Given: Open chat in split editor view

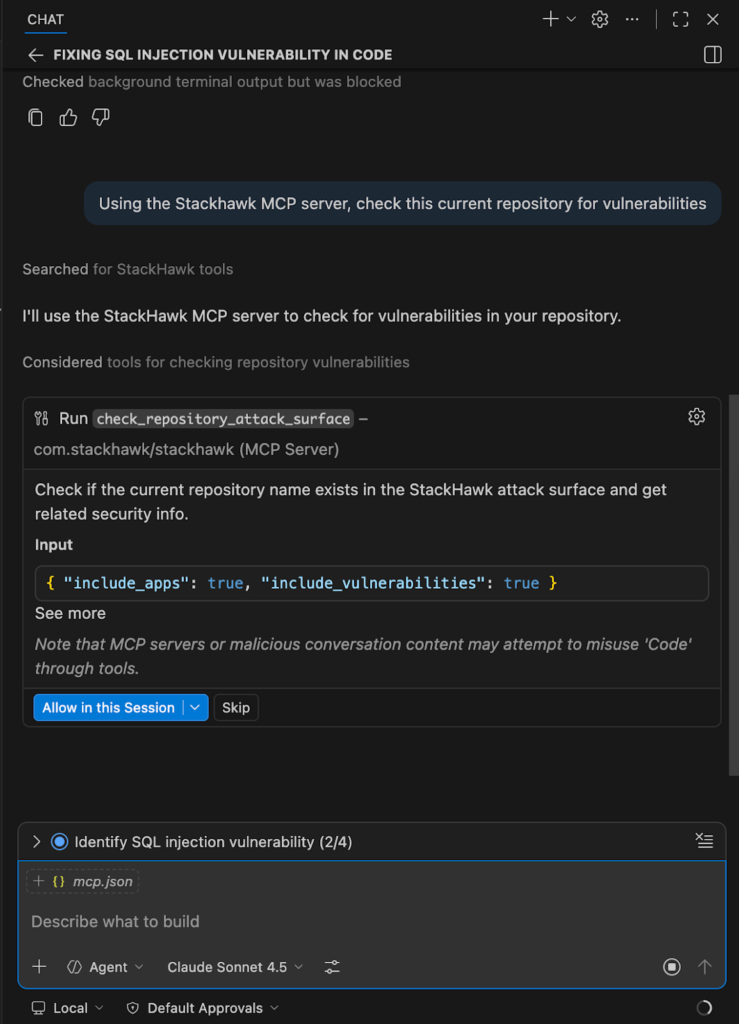Looking at the screenshot, I should [712, 55].
